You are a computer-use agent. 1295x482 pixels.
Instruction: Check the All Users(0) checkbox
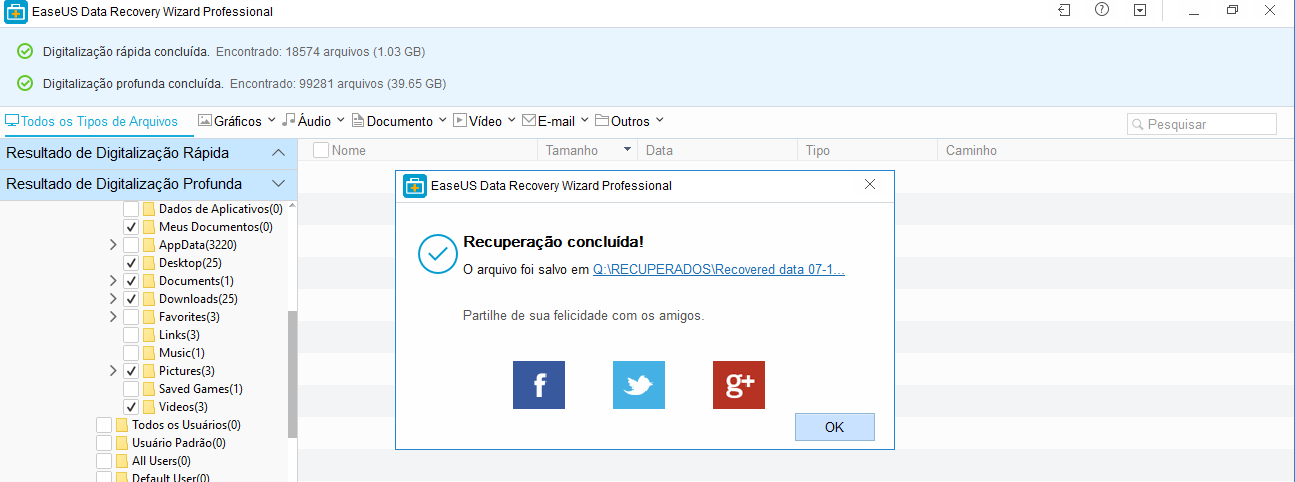pos(104,461)
